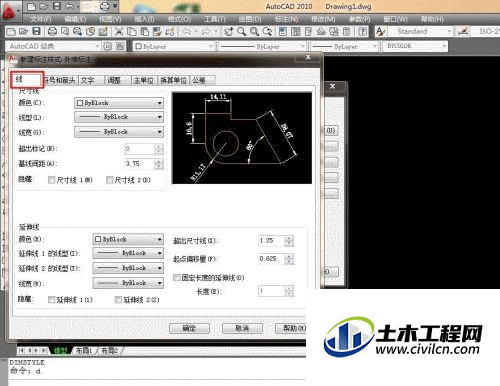
Task: Switch to the 换算单位 tab
Action: point(173,80)
